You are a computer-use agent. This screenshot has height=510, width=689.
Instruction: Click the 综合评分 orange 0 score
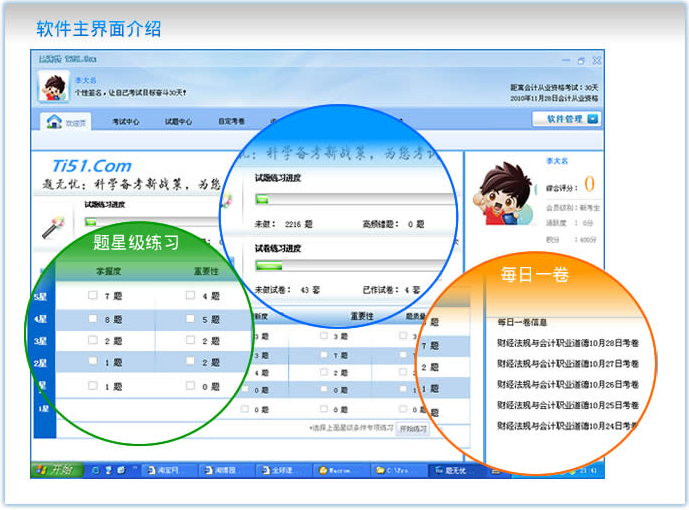click(x=589, y=184)
